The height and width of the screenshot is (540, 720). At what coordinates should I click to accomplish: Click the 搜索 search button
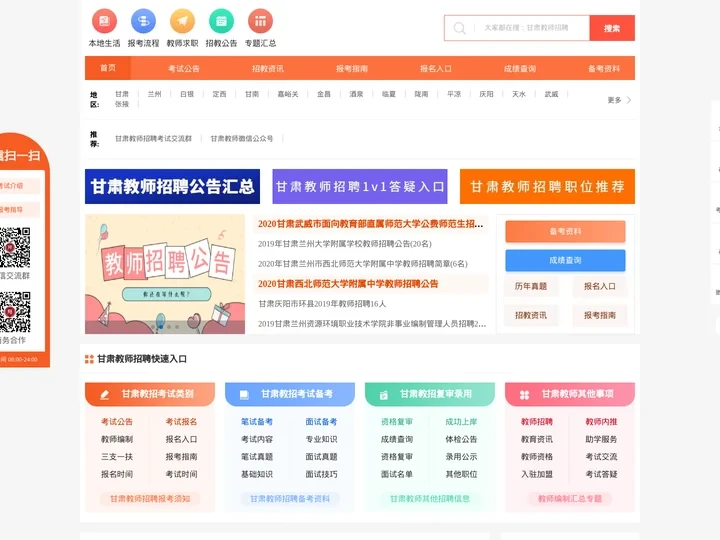point(612,28)
